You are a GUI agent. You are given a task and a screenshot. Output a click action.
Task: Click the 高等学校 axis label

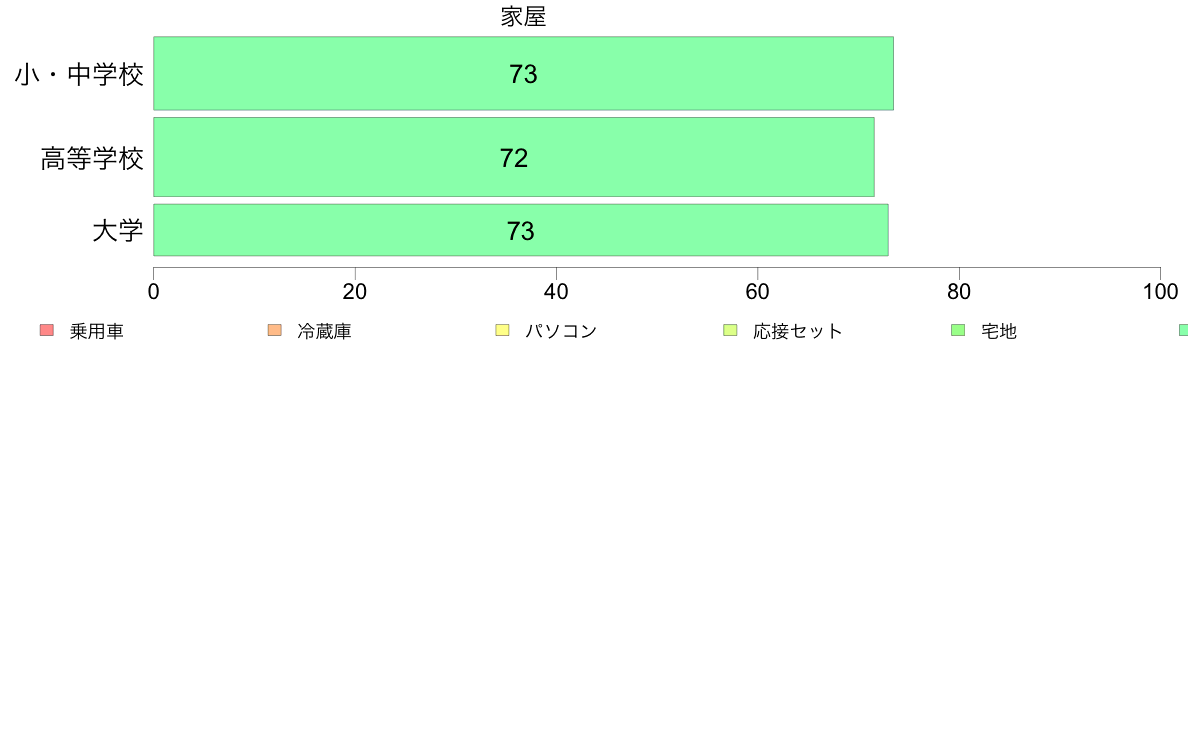92,158
